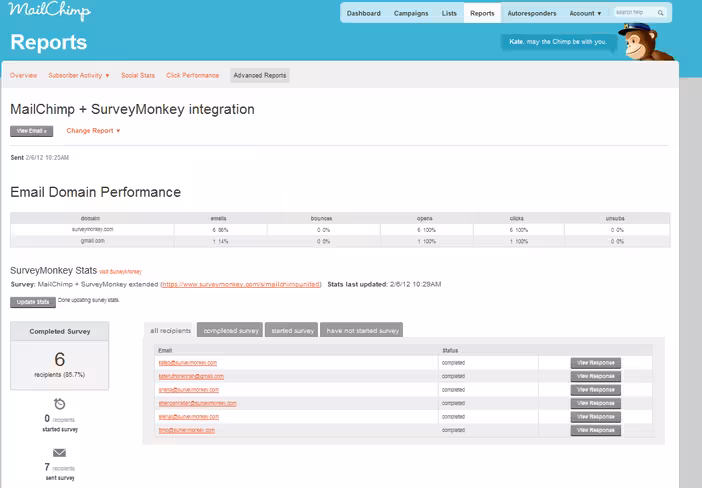Click the Freddie chimp mascot image
Screen dimensions: 702x488
645,42
